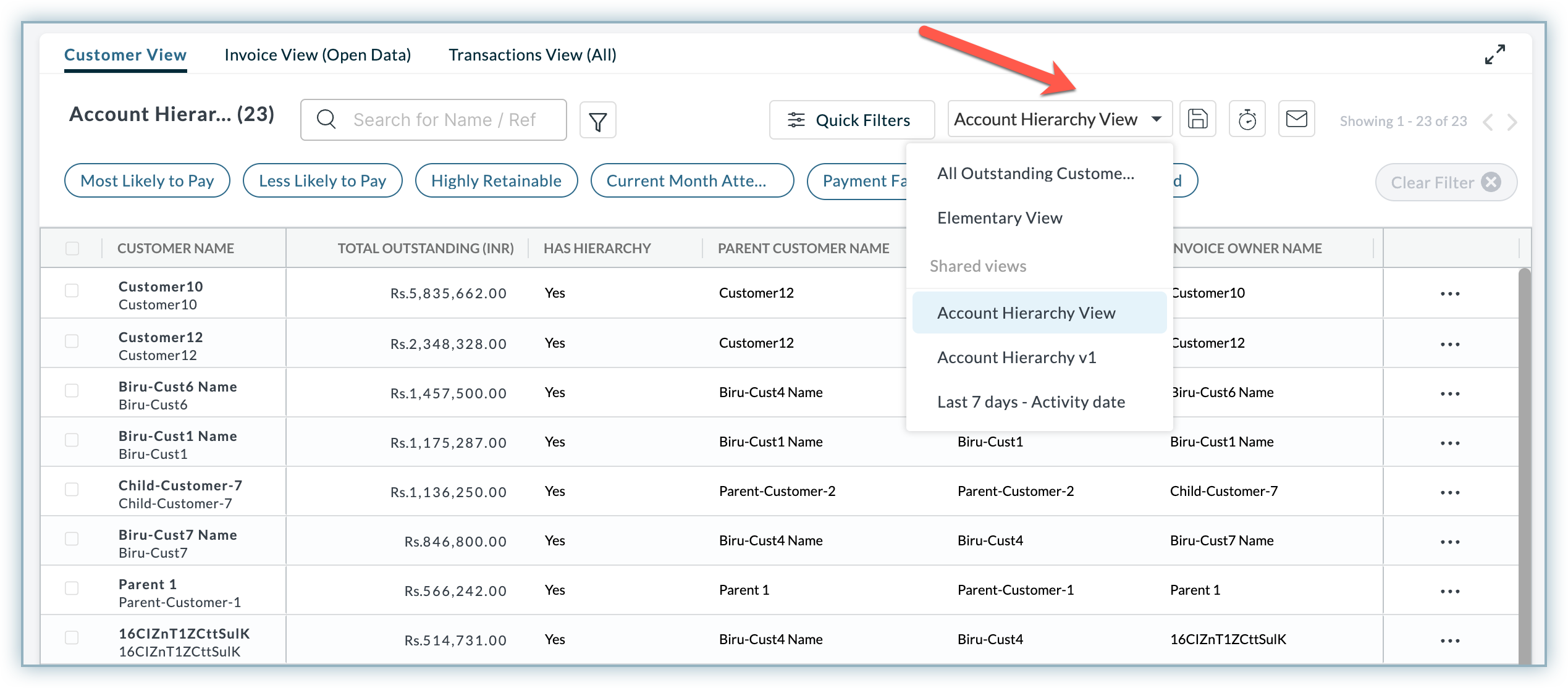Click the schedule timer icon
Viewport: 1568px width, 688px height.
tap(1247, 119)
